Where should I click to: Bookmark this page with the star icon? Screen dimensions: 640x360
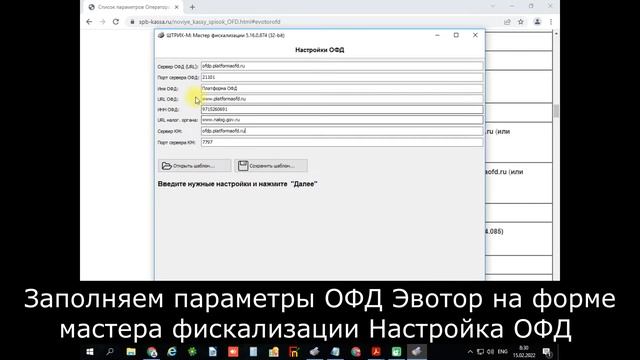pyautogui.click(x=521, y=22)
